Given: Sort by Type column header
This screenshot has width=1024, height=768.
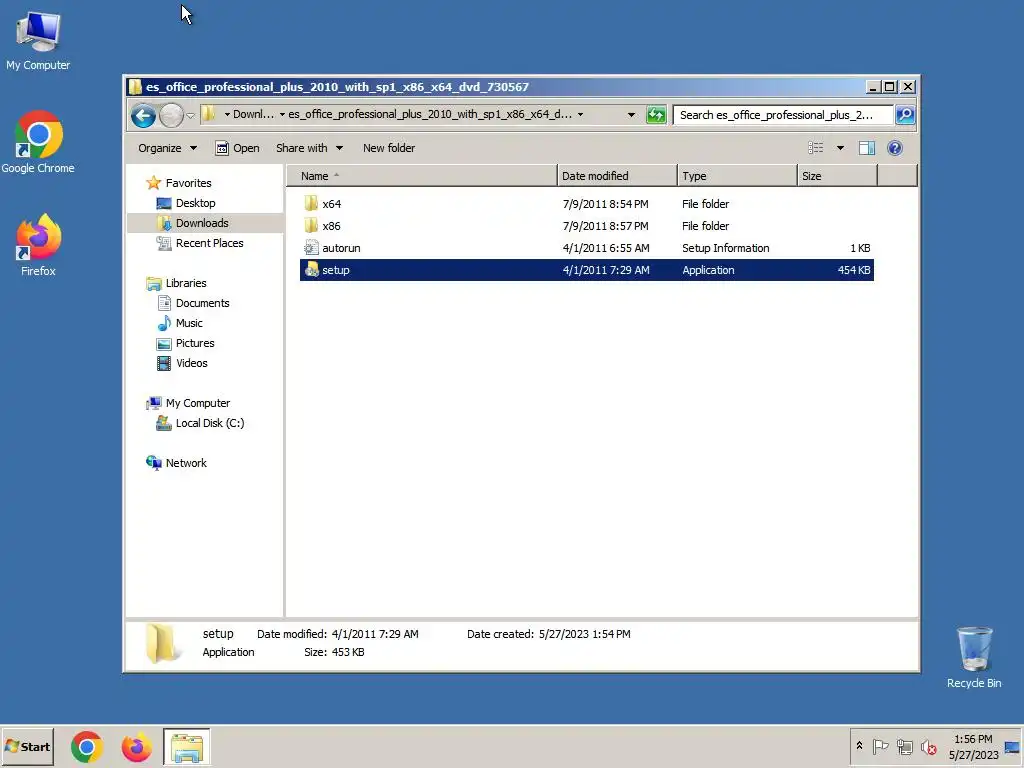Looking at the screenshot, I should coord(737,176).
